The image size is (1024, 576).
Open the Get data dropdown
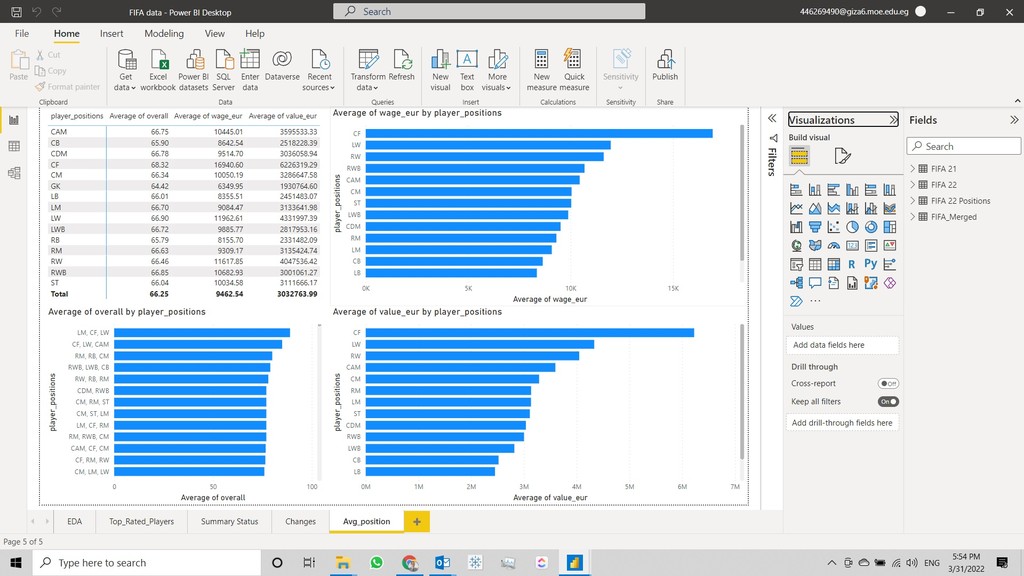point(125,71)
